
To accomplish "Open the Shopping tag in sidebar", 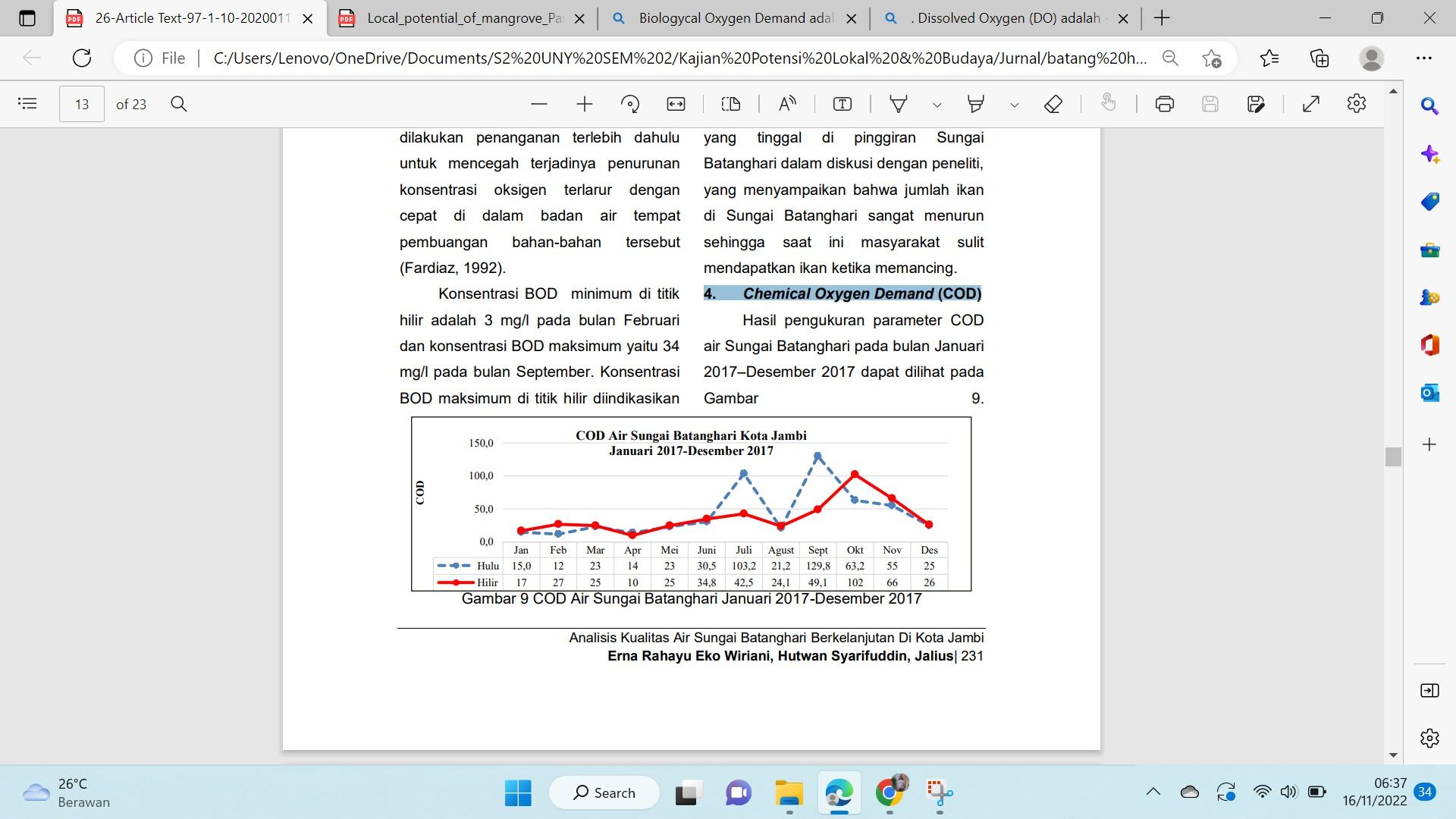I will click(x=1429, y=202).
